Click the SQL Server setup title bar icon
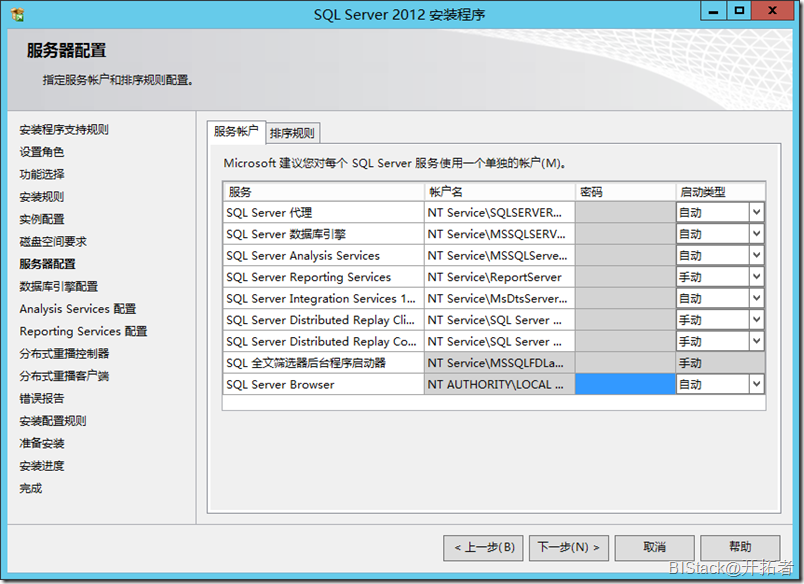804x584 pixels. click(17, 14)
